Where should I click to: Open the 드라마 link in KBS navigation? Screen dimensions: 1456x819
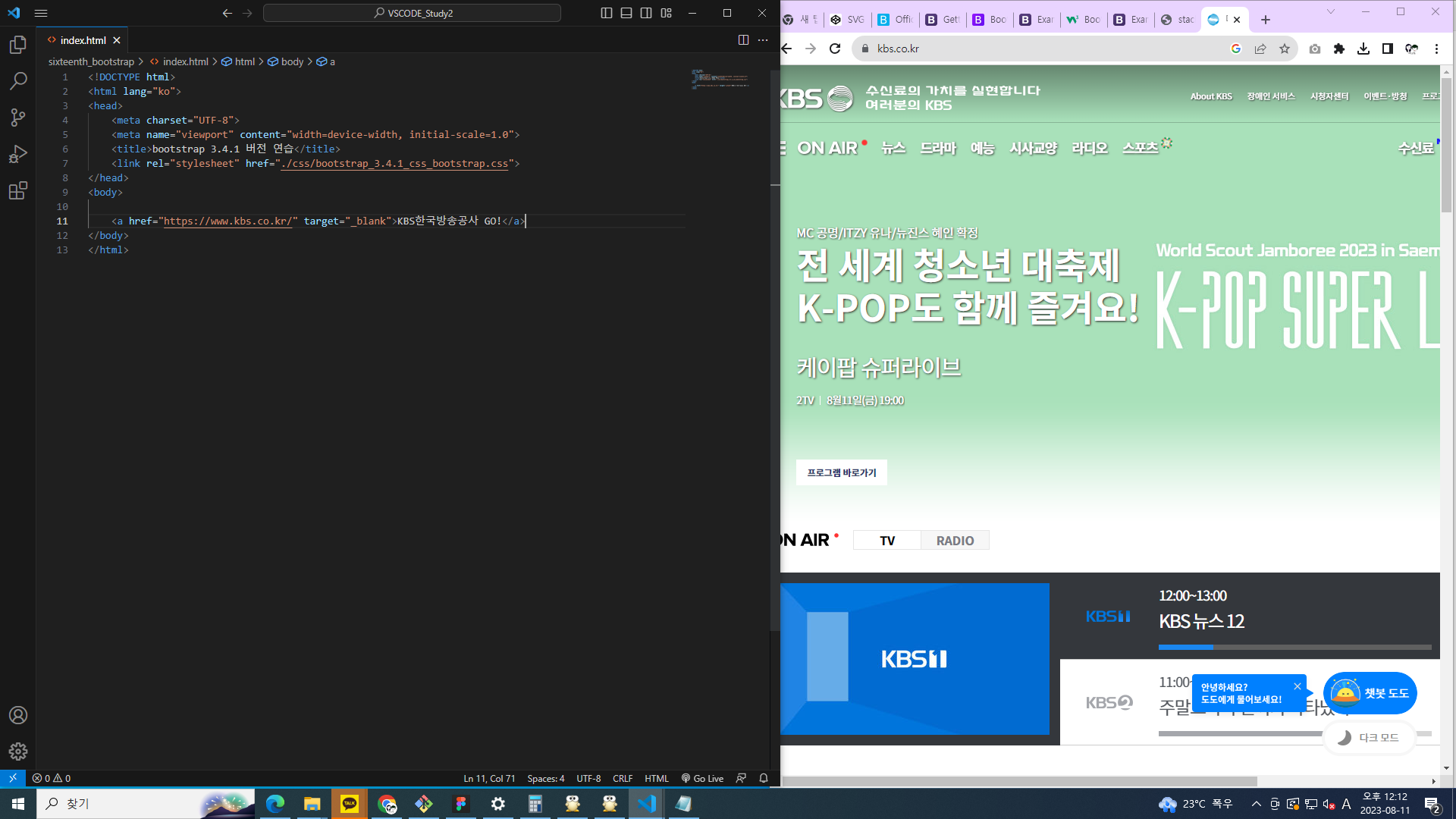point(938,149)
